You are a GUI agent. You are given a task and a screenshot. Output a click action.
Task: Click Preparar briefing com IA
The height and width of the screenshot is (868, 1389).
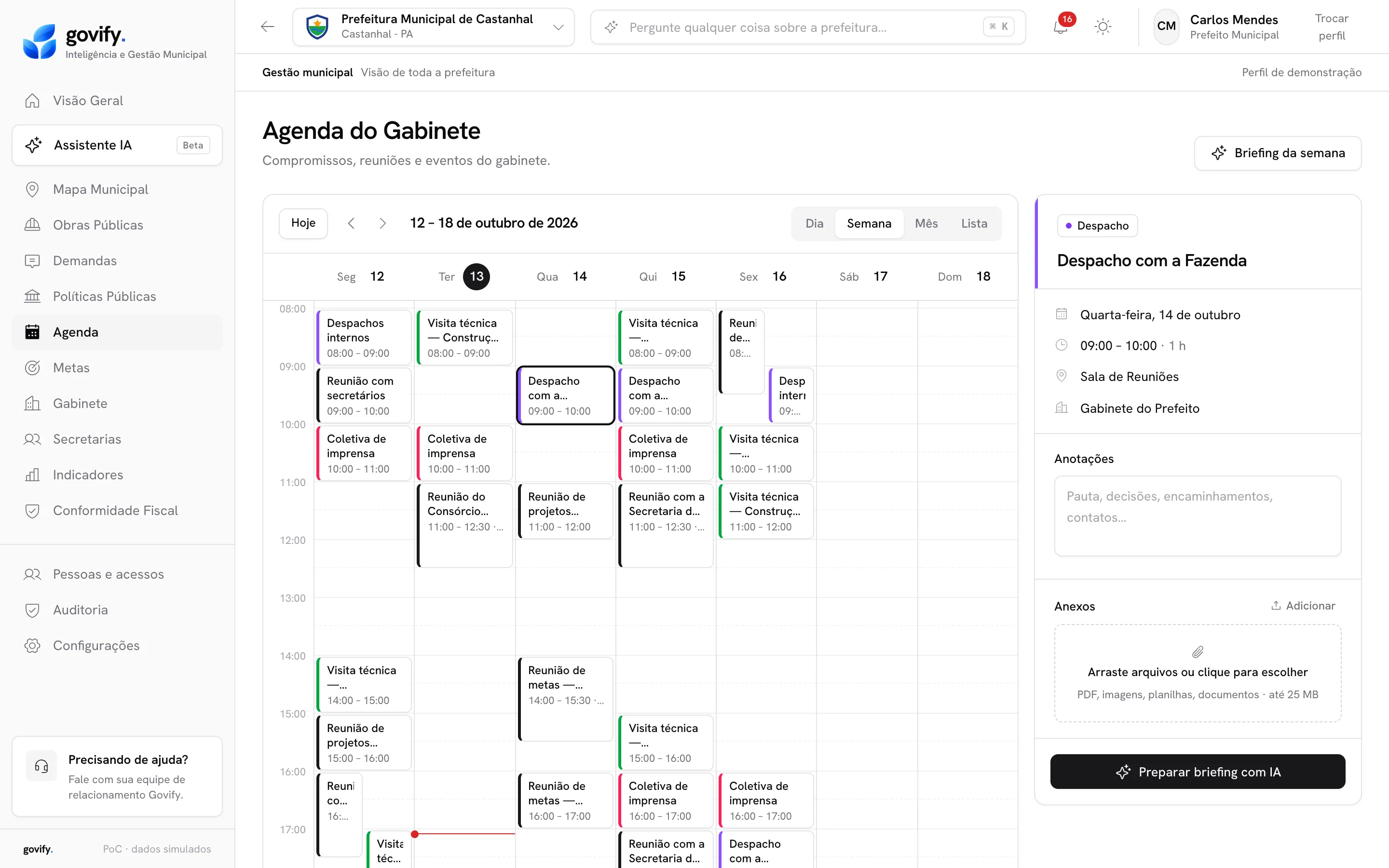[x=1198, y=772]
